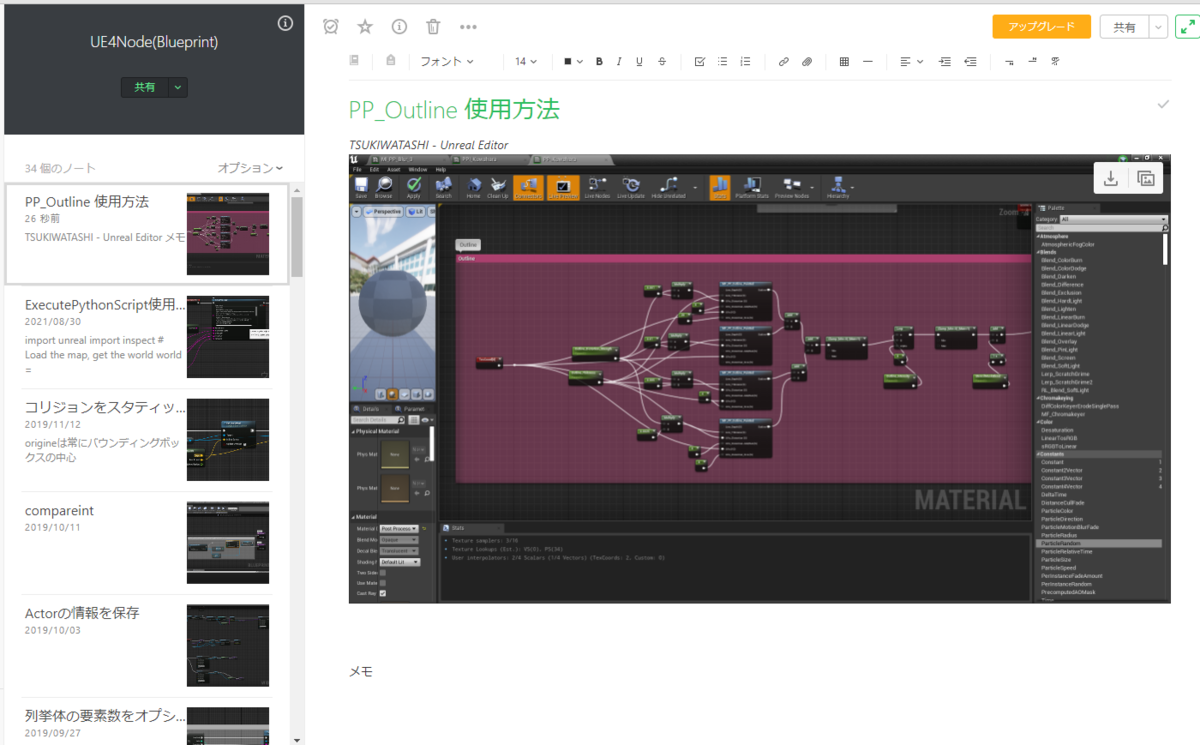Open the PP_Outline 使用方法 note in list

pyautogui.click(x=147, y=234)
